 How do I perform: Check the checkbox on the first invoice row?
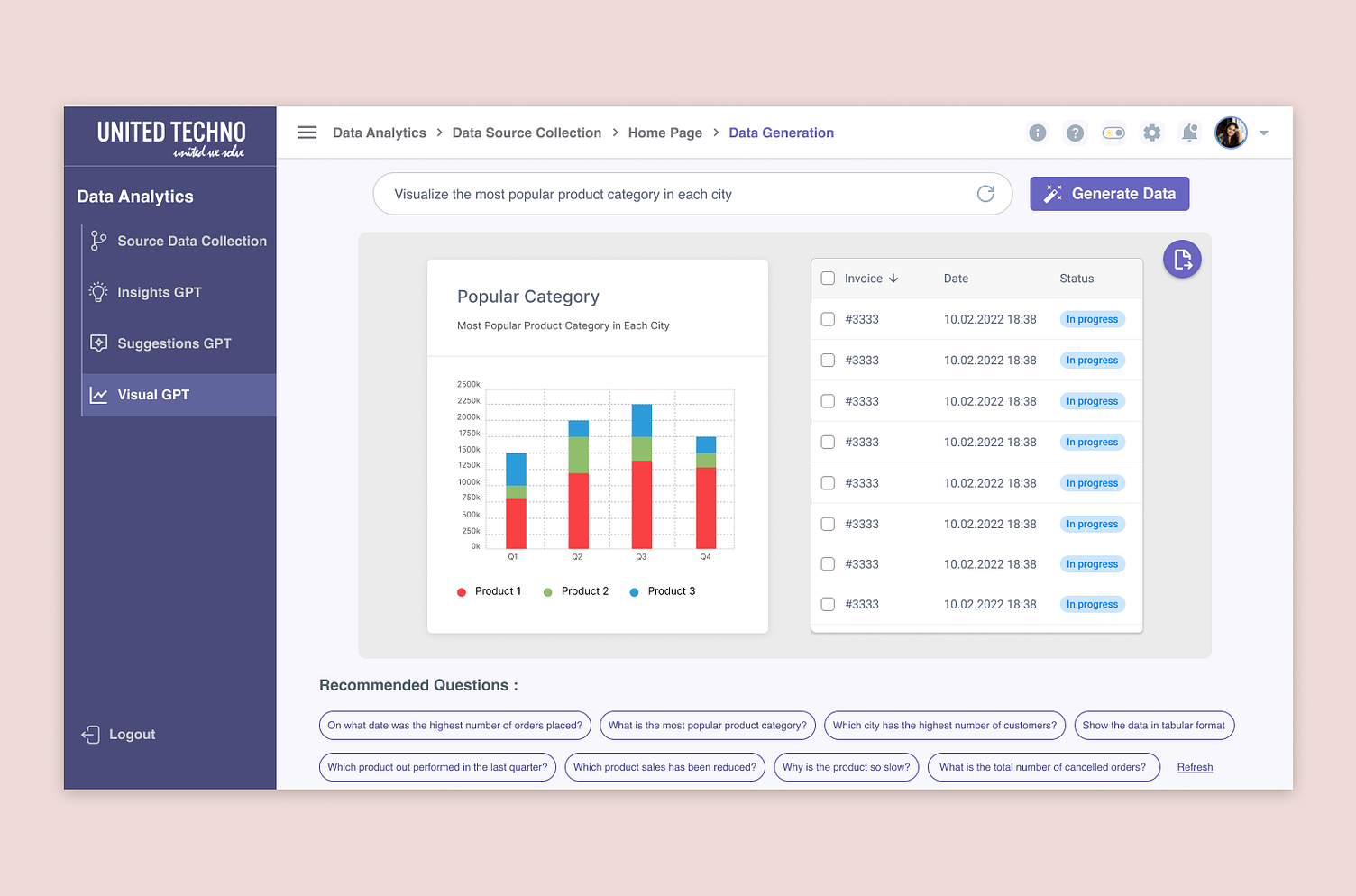(x=828, y=319)
